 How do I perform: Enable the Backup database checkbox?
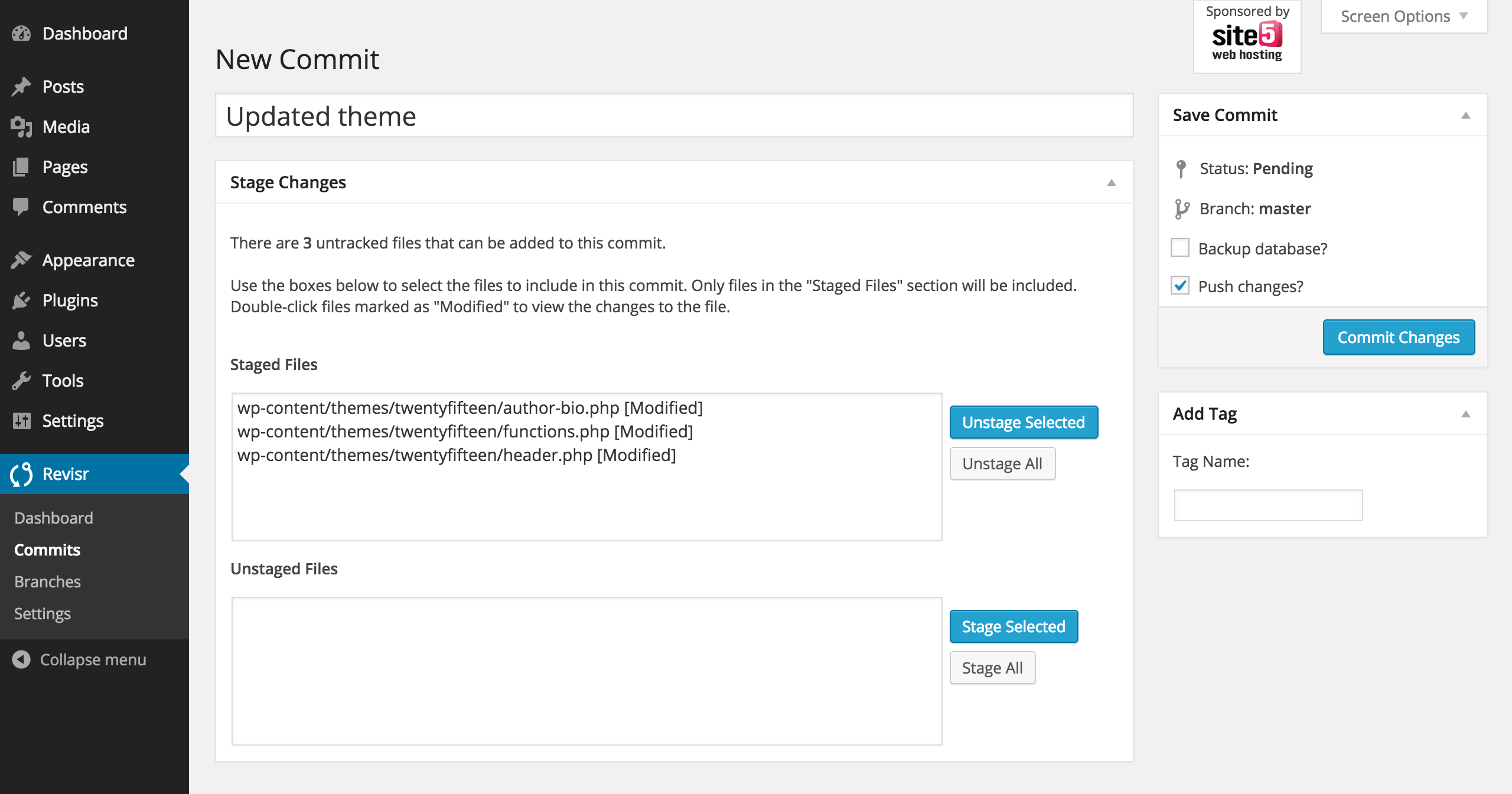[x=1180, y=248]
